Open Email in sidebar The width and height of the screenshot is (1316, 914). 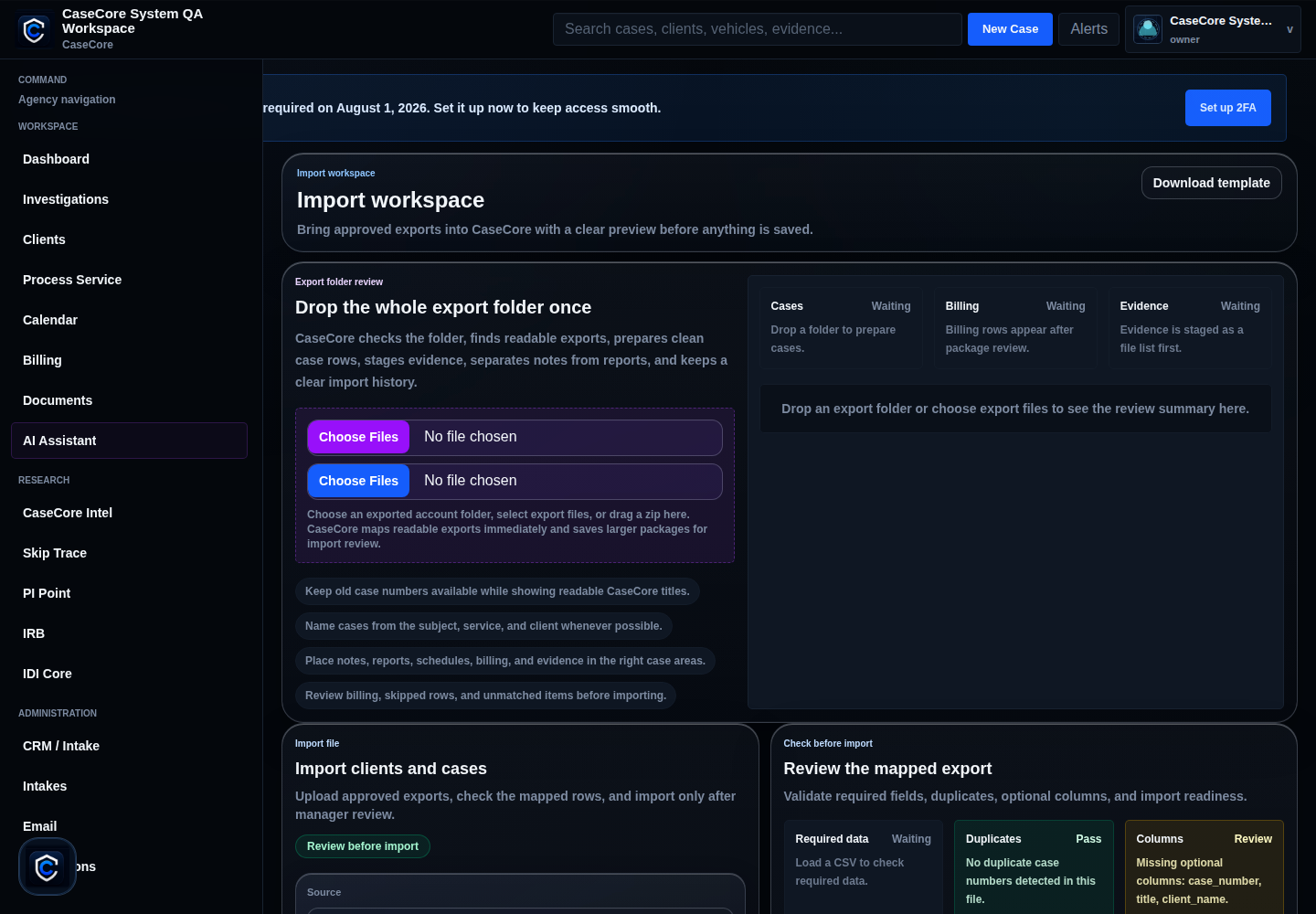point(129,826)
